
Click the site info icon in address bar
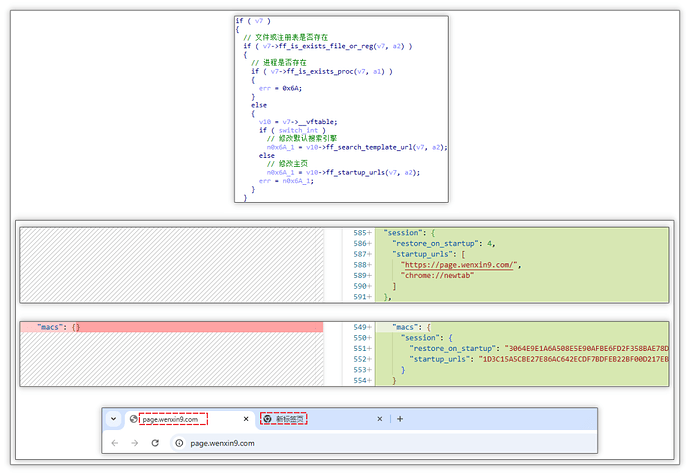178,442
